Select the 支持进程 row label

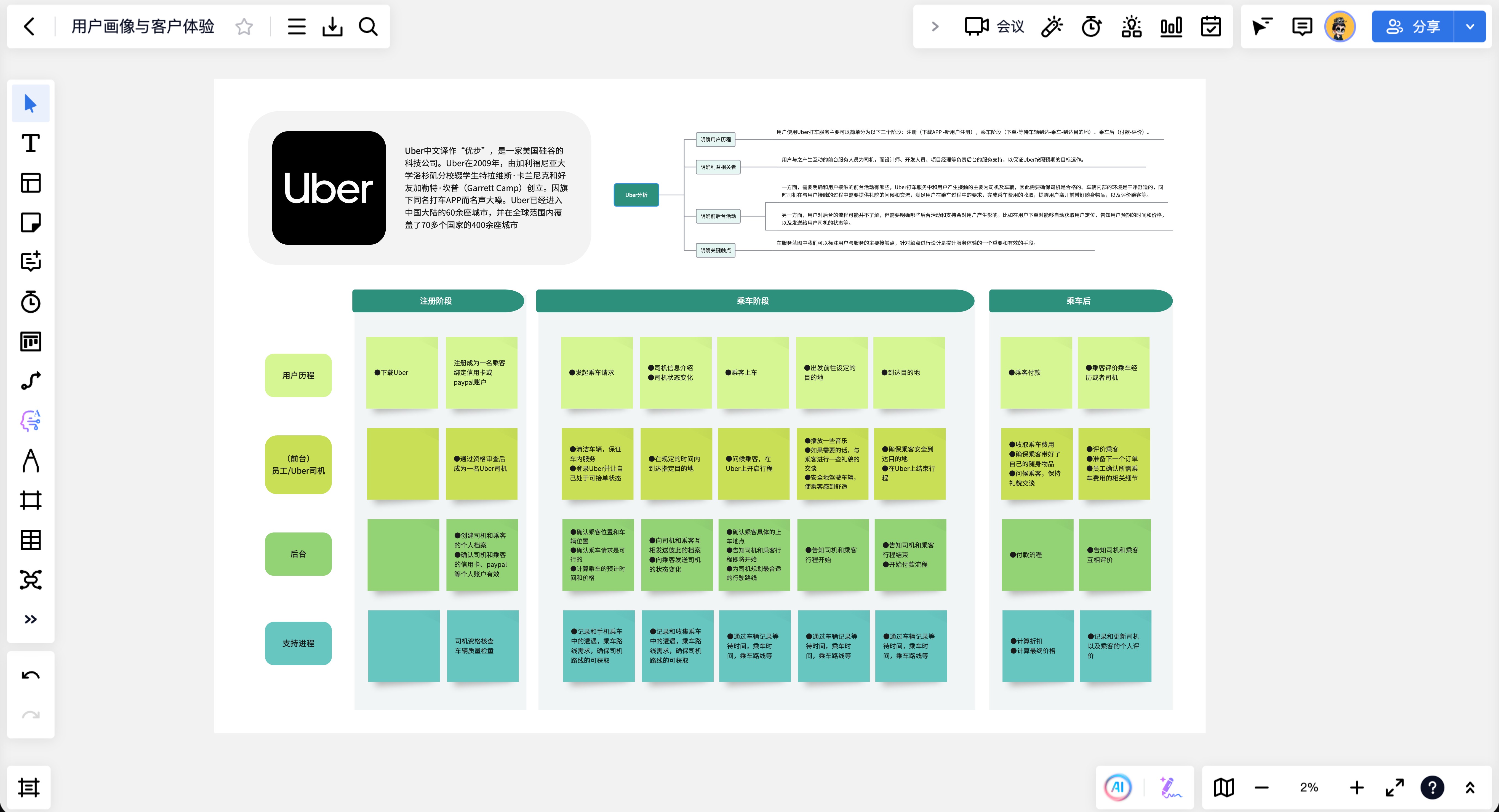[298, 643]
